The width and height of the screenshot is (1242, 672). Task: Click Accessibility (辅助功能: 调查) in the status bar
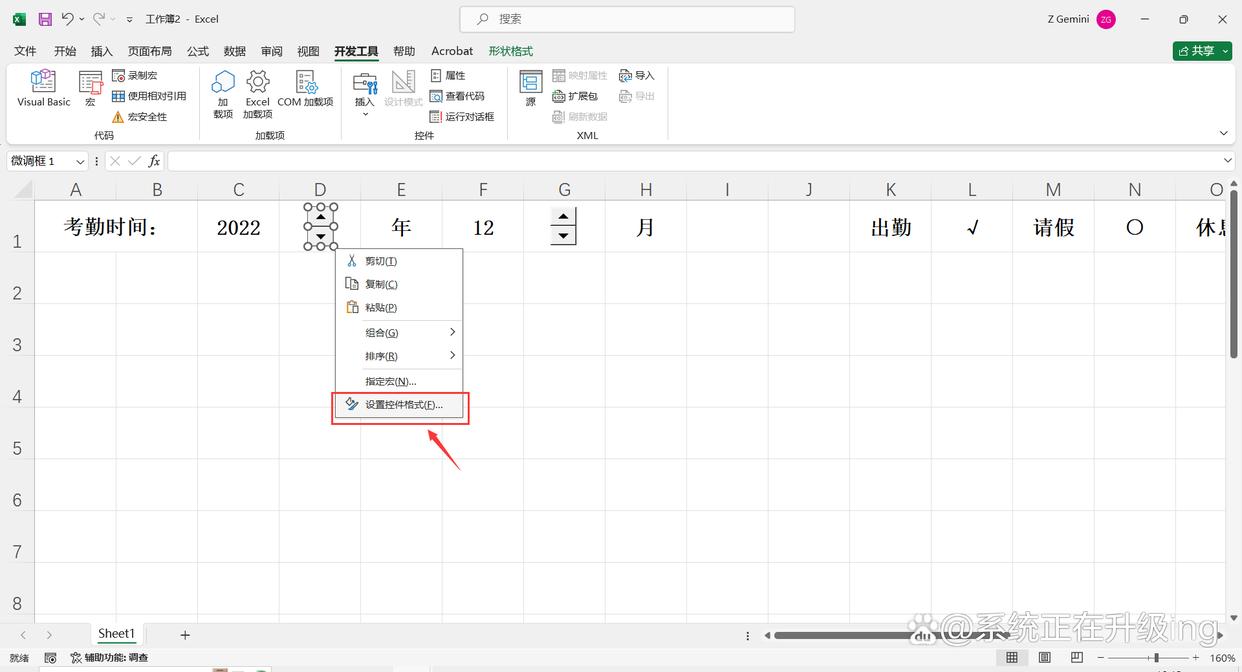[110, 658]
